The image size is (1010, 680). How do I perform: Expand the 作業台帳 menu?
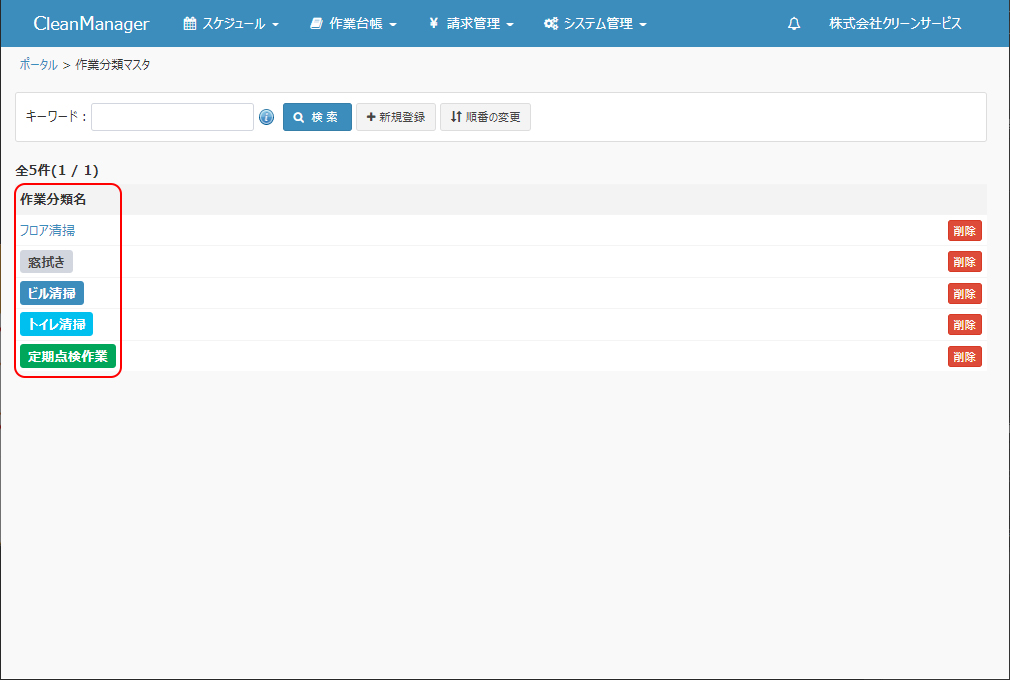click(x=353, y=24)
